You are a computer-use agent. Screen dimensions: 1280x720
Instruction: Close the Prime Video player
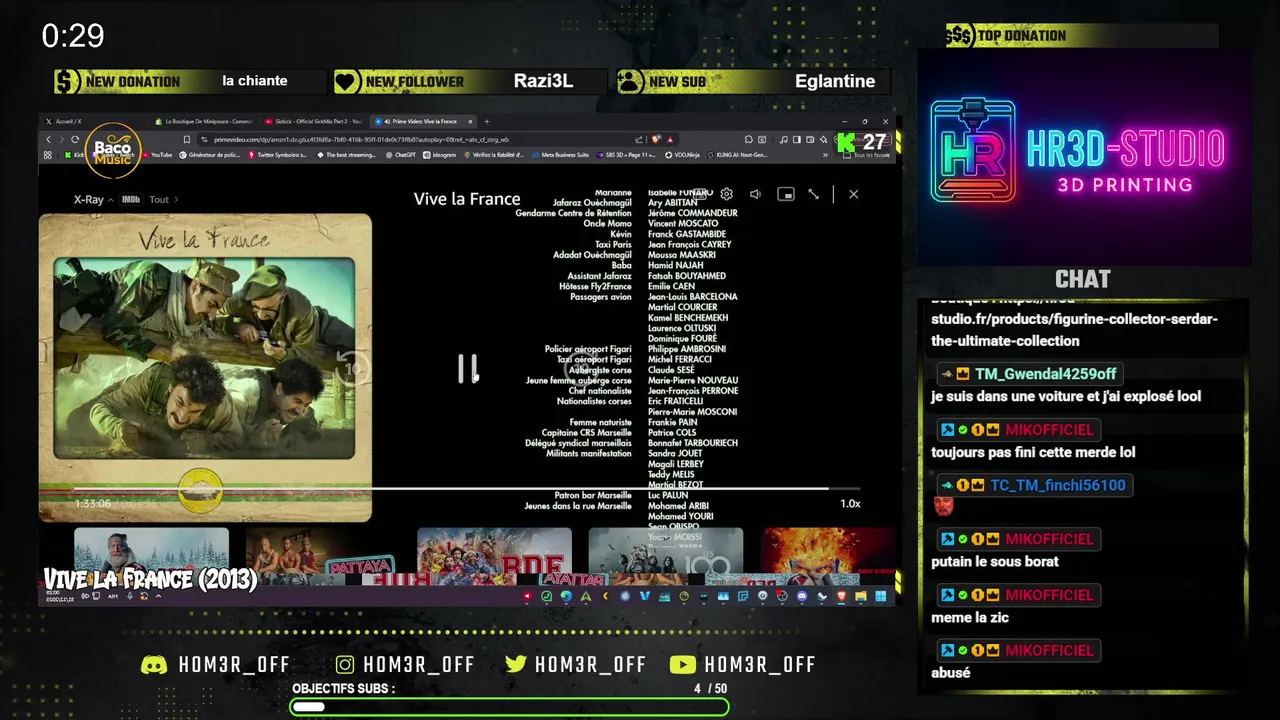pos(853,194)
